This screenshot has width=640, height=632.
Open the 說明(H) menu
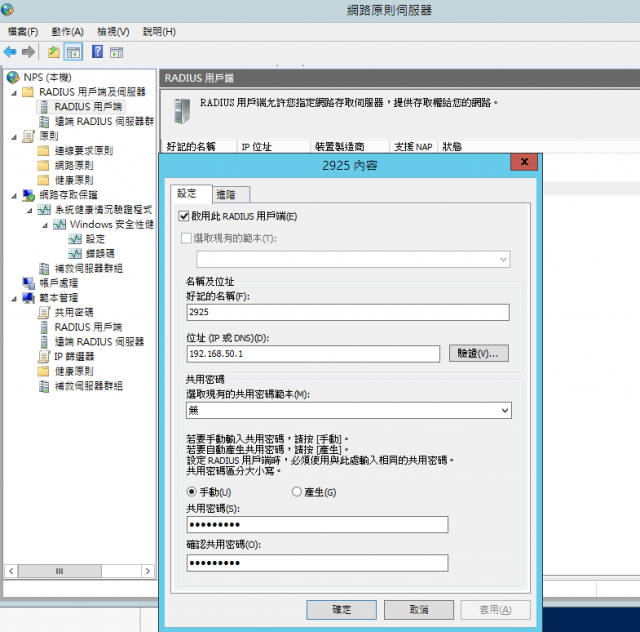point(159,32)
